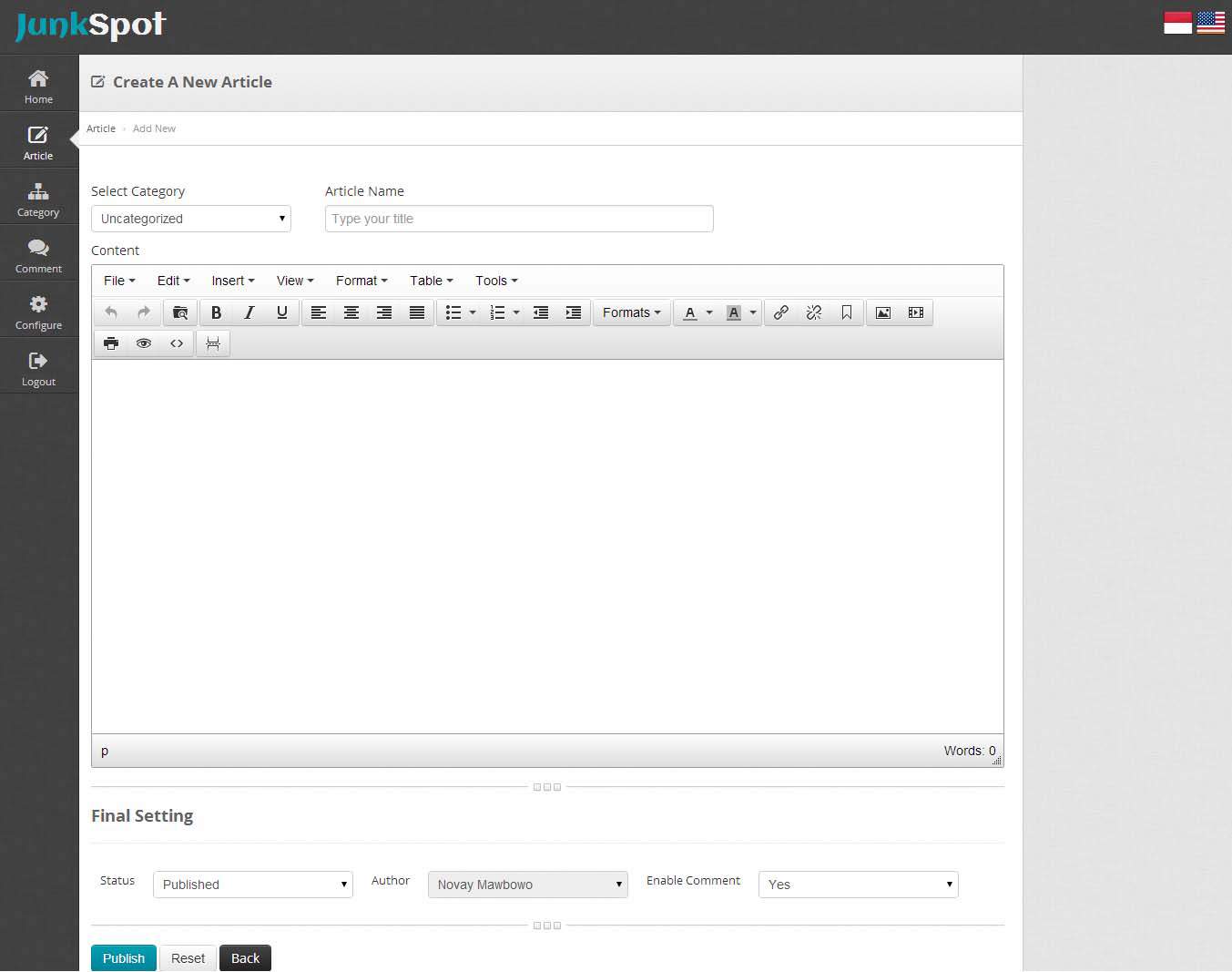Insert a hyperlink
The image size is (1232, 972).
click(x=781, y=312)
